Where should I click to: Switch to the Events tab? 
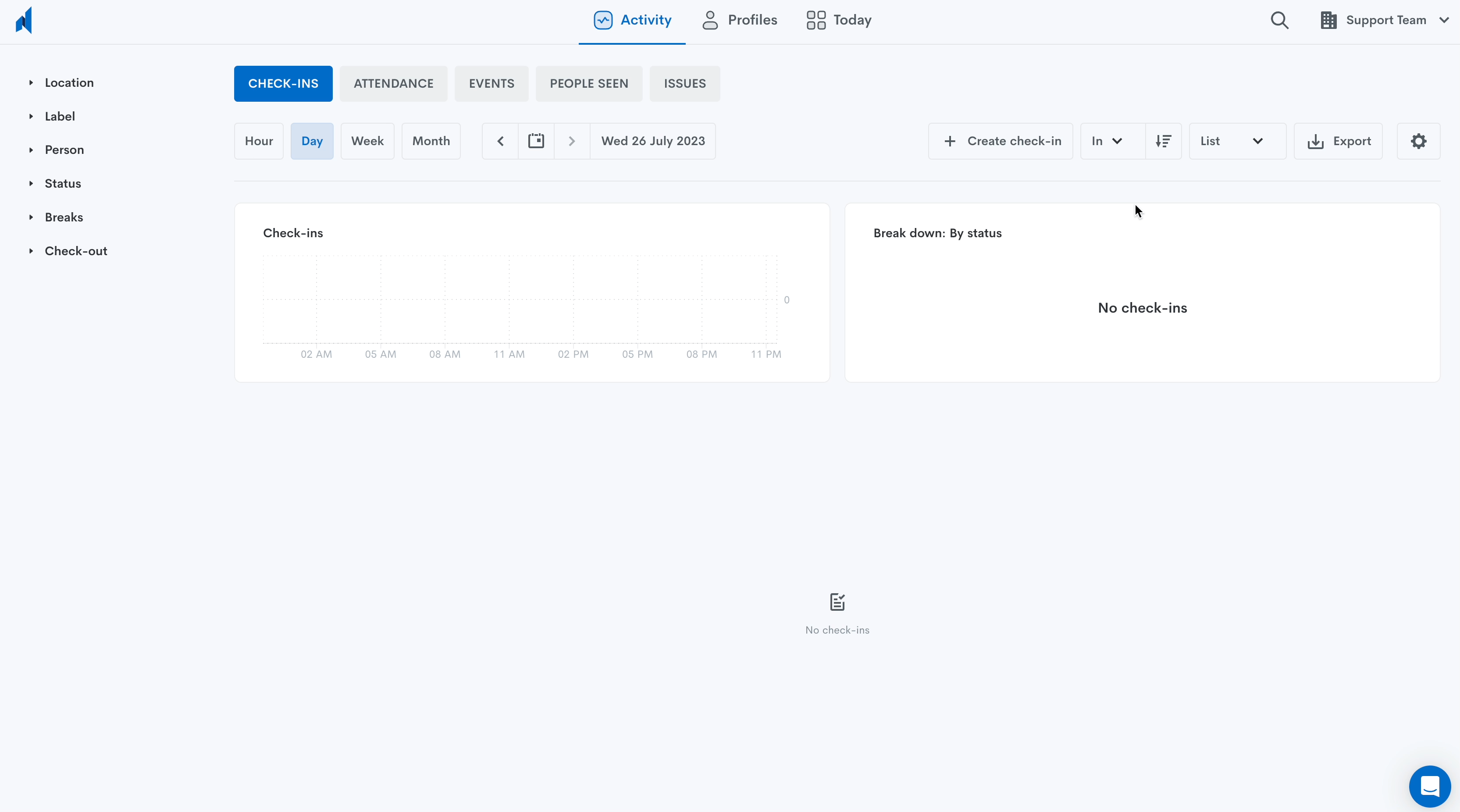(x=491, y=84)
